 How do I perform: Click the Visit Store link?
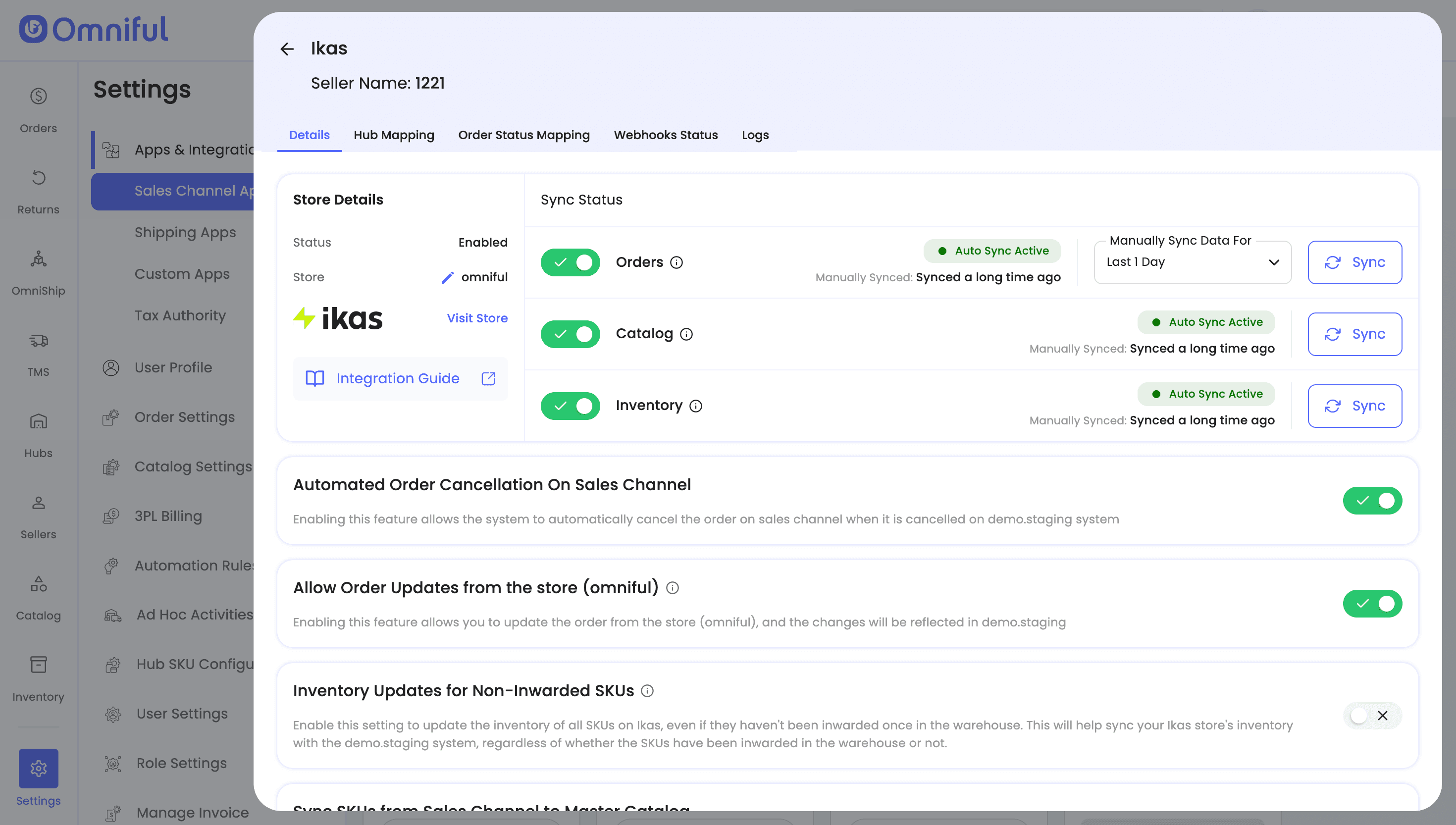tap(477, 318)
